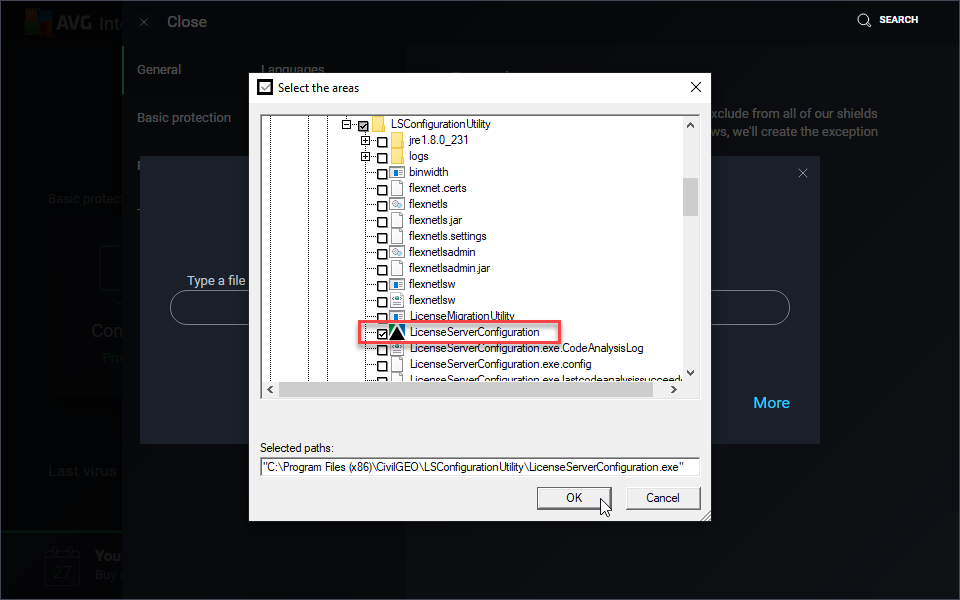
Task: Click the AVG search magnifier icon
Action: pyautogui.click(x=864, y=20)
